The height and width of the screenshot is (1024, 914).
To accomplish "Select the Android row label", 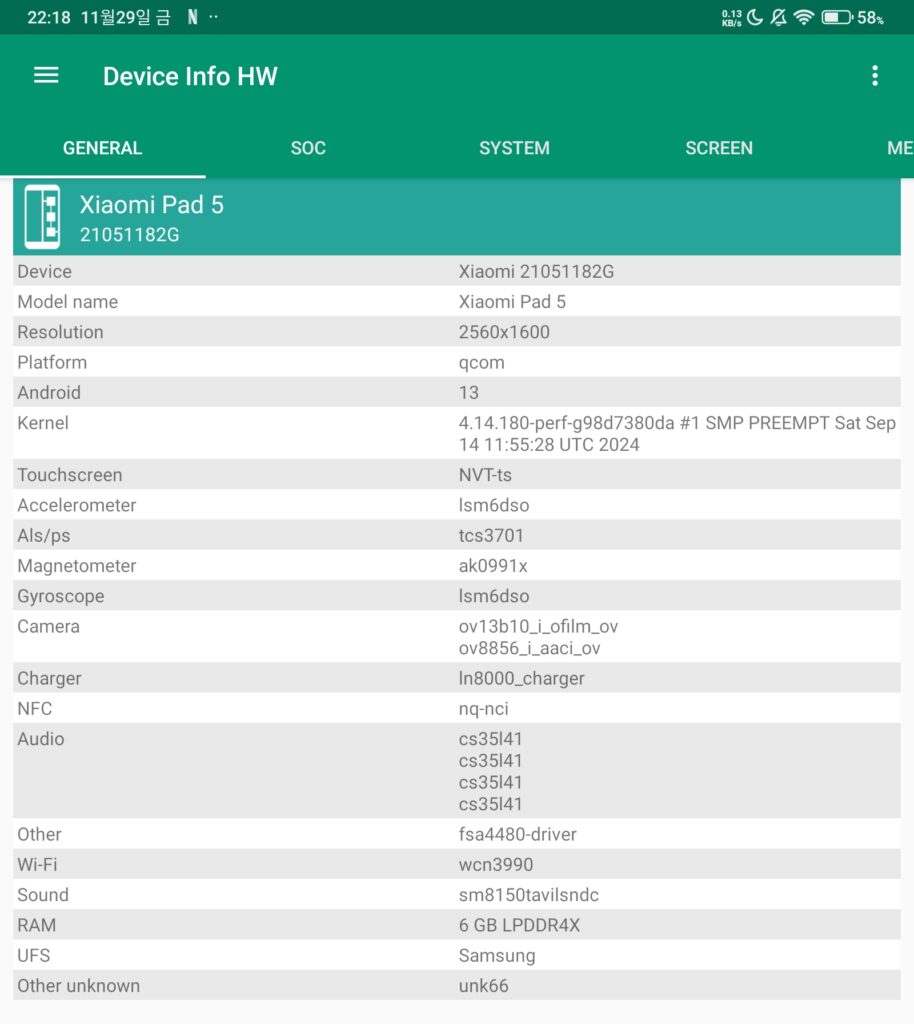I will pyautogui.click(x=49, y=392).
